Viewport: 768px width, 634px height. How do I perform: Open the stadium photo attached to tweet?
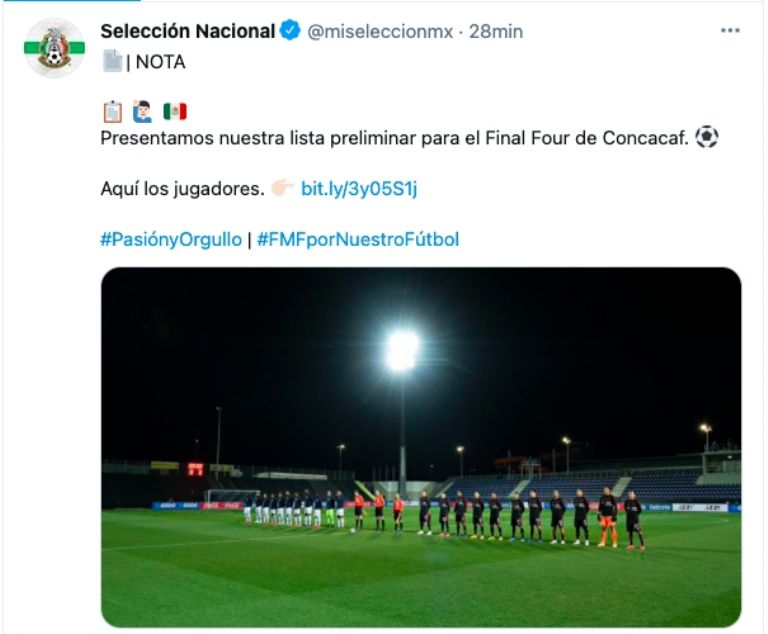click(421, 447)
